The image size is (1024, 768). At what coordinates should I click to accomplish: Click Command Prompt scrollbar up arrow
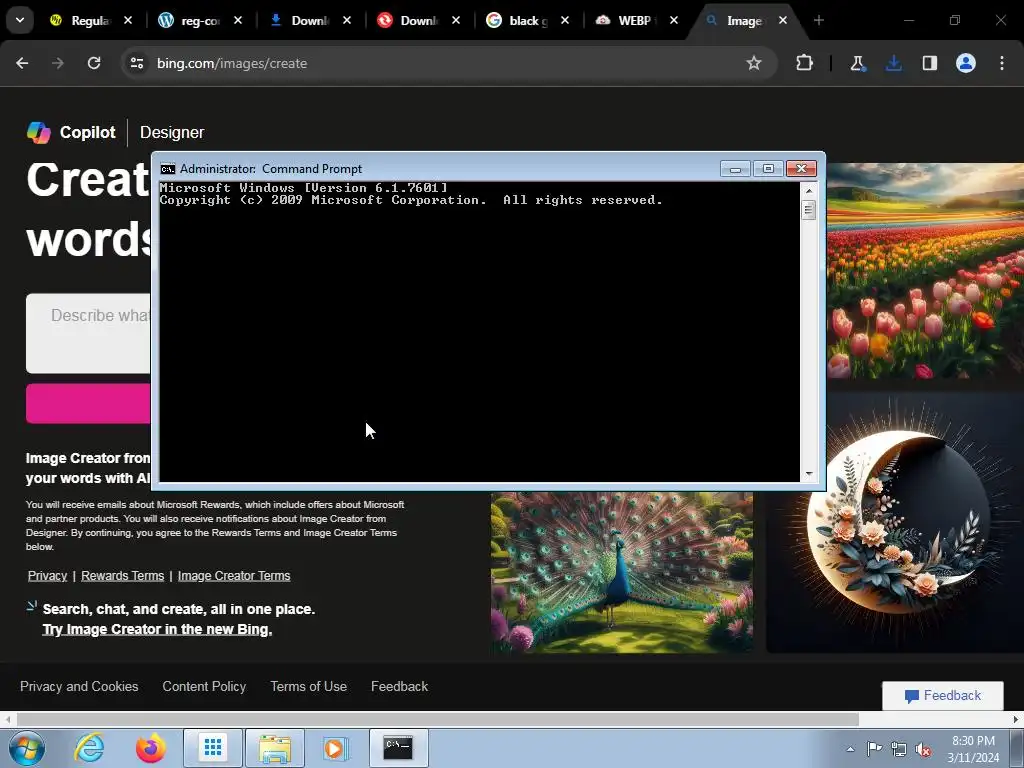[x=809, y=191]
